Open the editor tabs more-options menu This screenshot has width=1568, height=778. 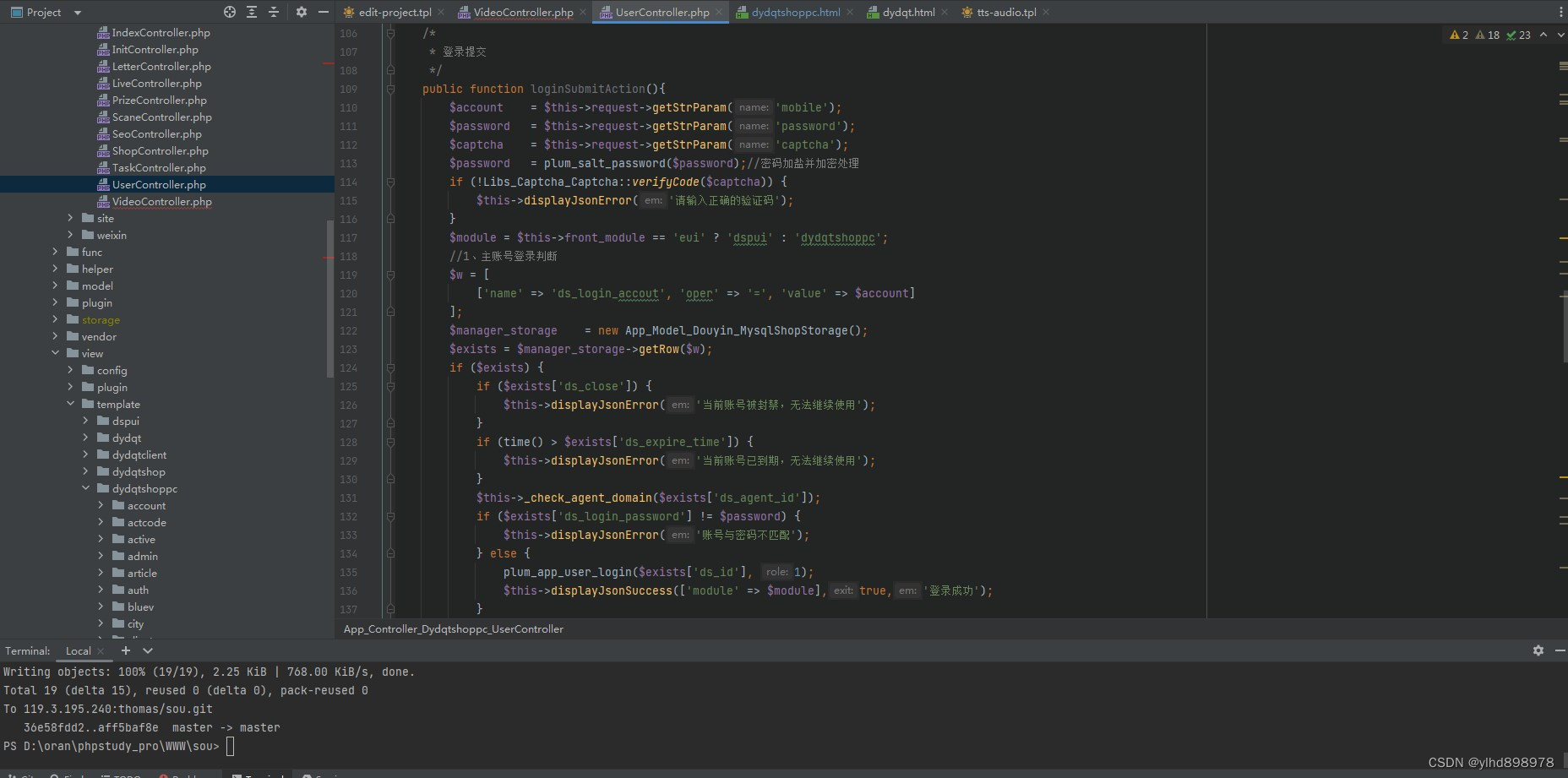[1560, 12]
